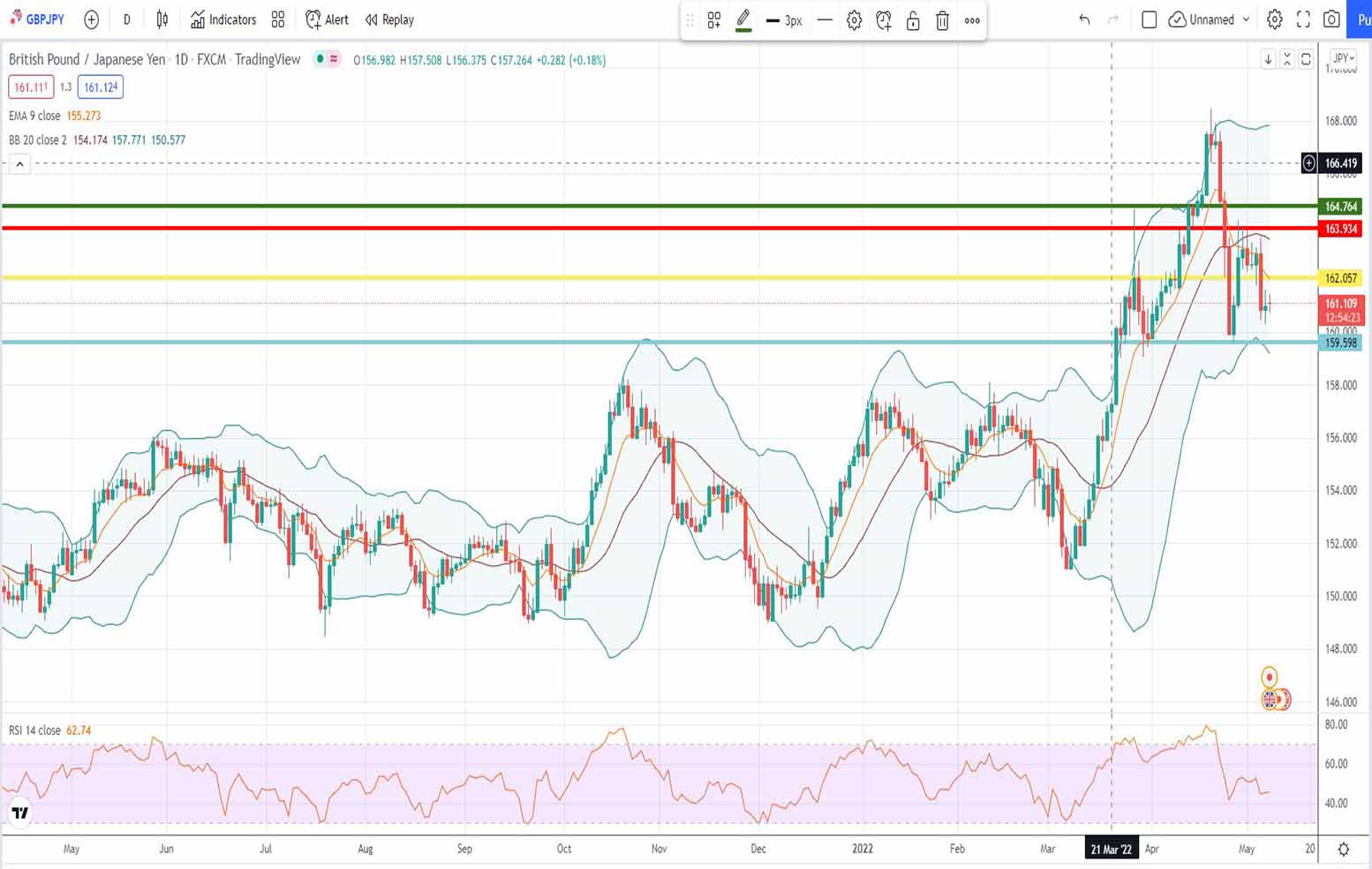Add a symbol to compare with plus icon
1372x869 pixels.
coord(91,19)
